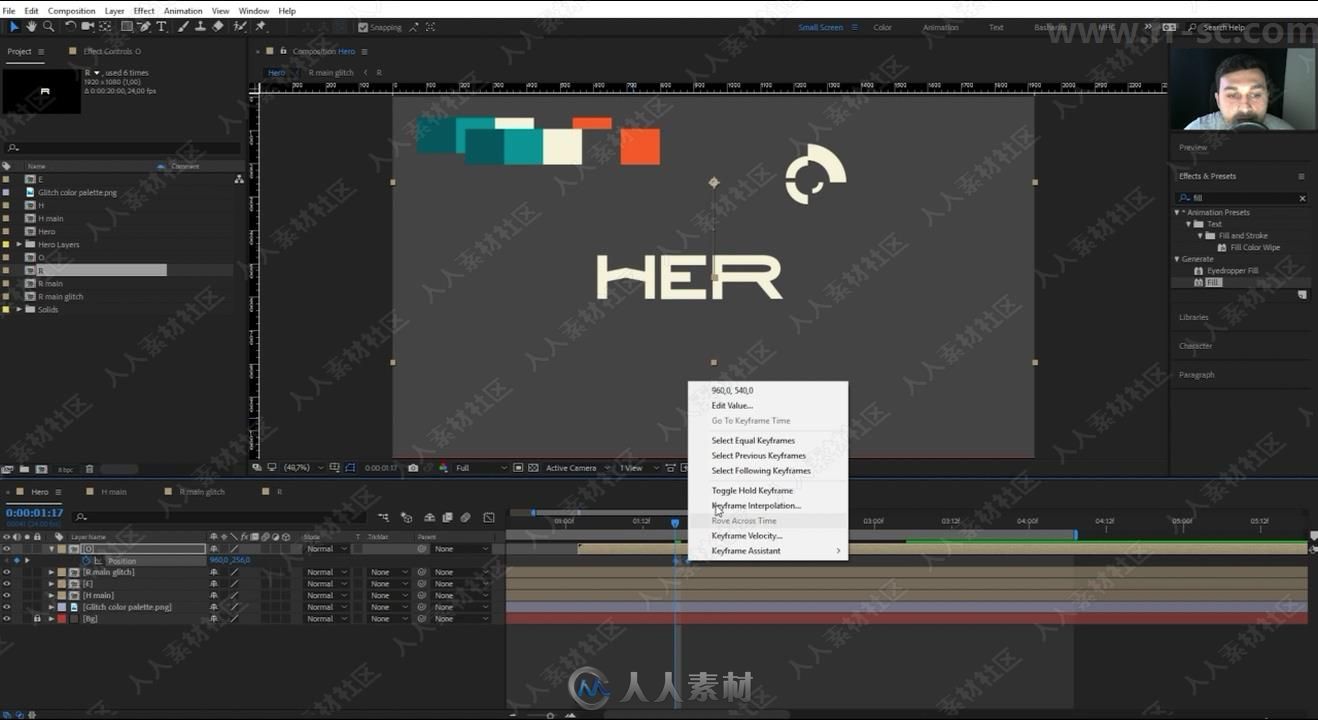Hide the Glitch color palette.png layer
This screenshot has height=720, width=1318.
click(x=6, y=607)
